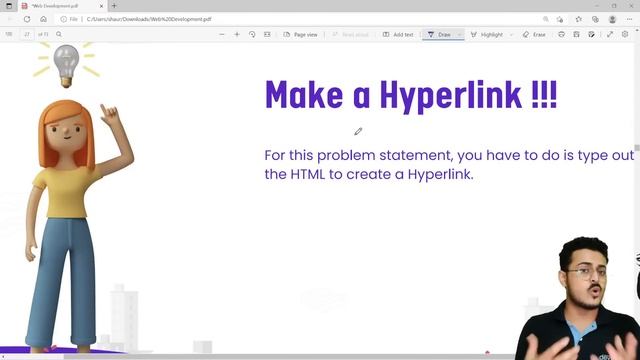The height and width of the screenshot is (360, 640).
Task: Rotate the PDF page
Action: (252, 35)
